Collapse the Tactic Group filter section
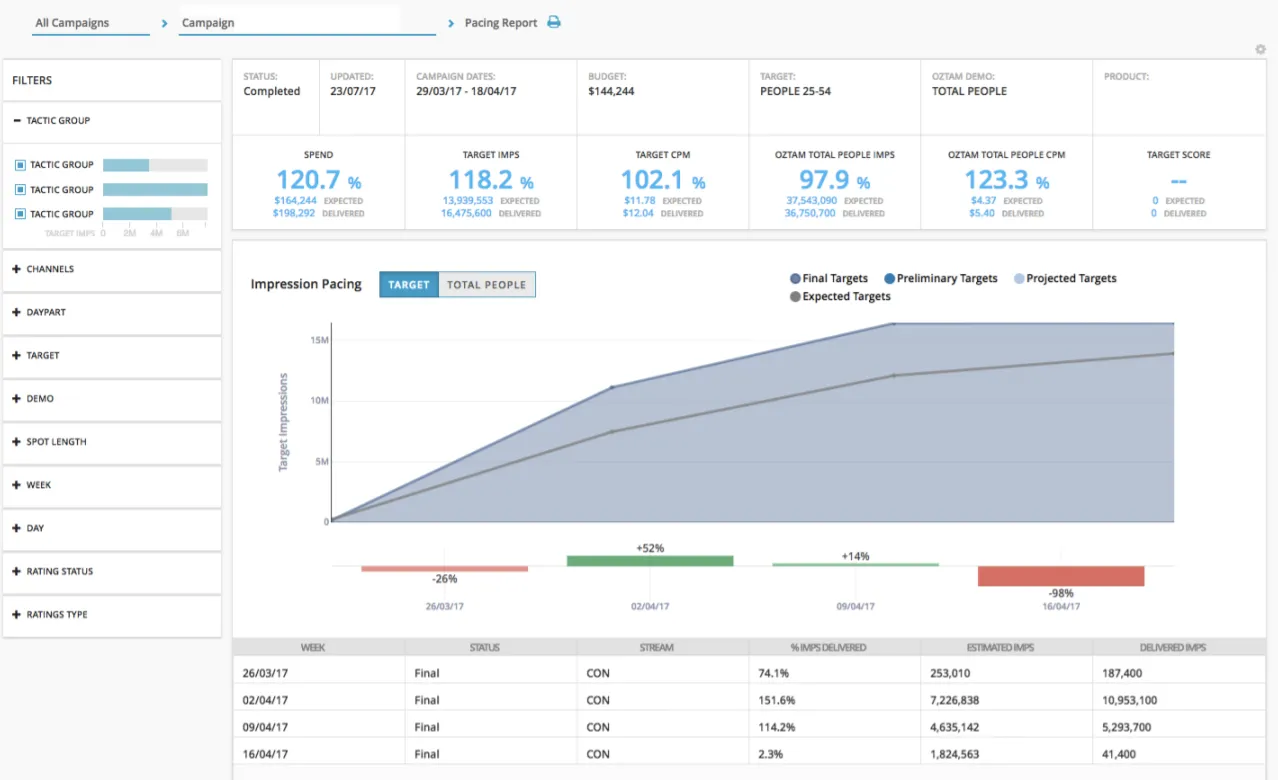The height and width of the screenshot is (780, 1278). [x=17, y=121]
